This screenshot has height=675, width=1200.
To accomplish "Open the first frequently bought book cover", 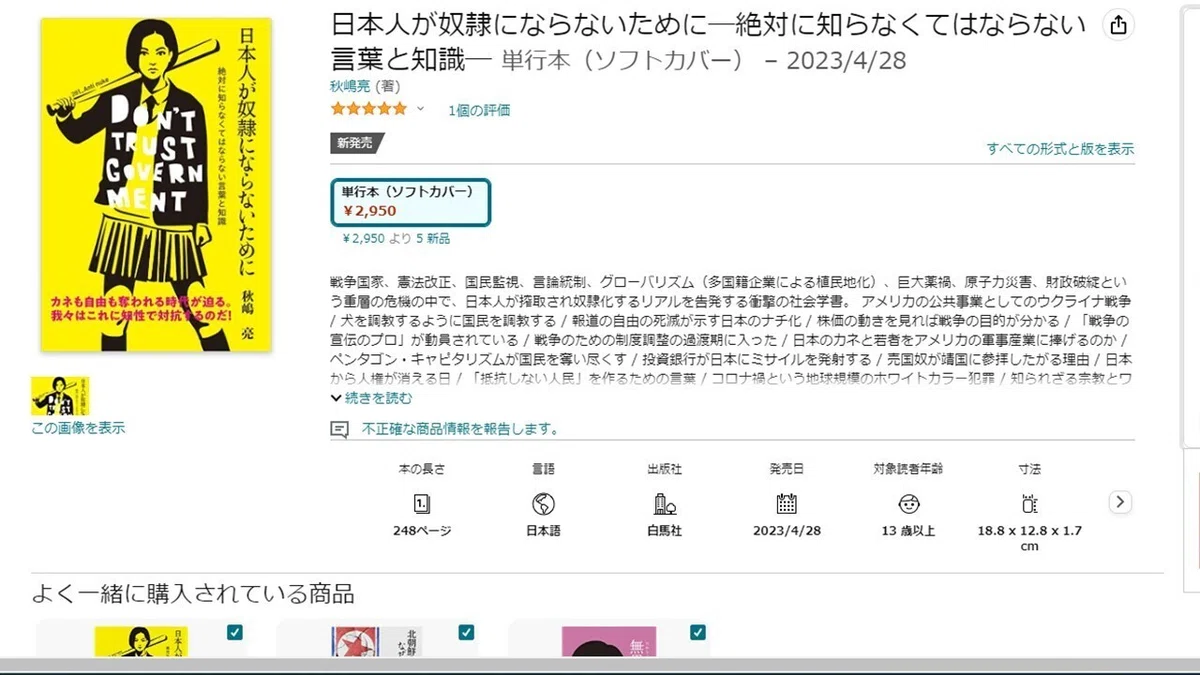I will pyautogui.click(x=141, y=642).
